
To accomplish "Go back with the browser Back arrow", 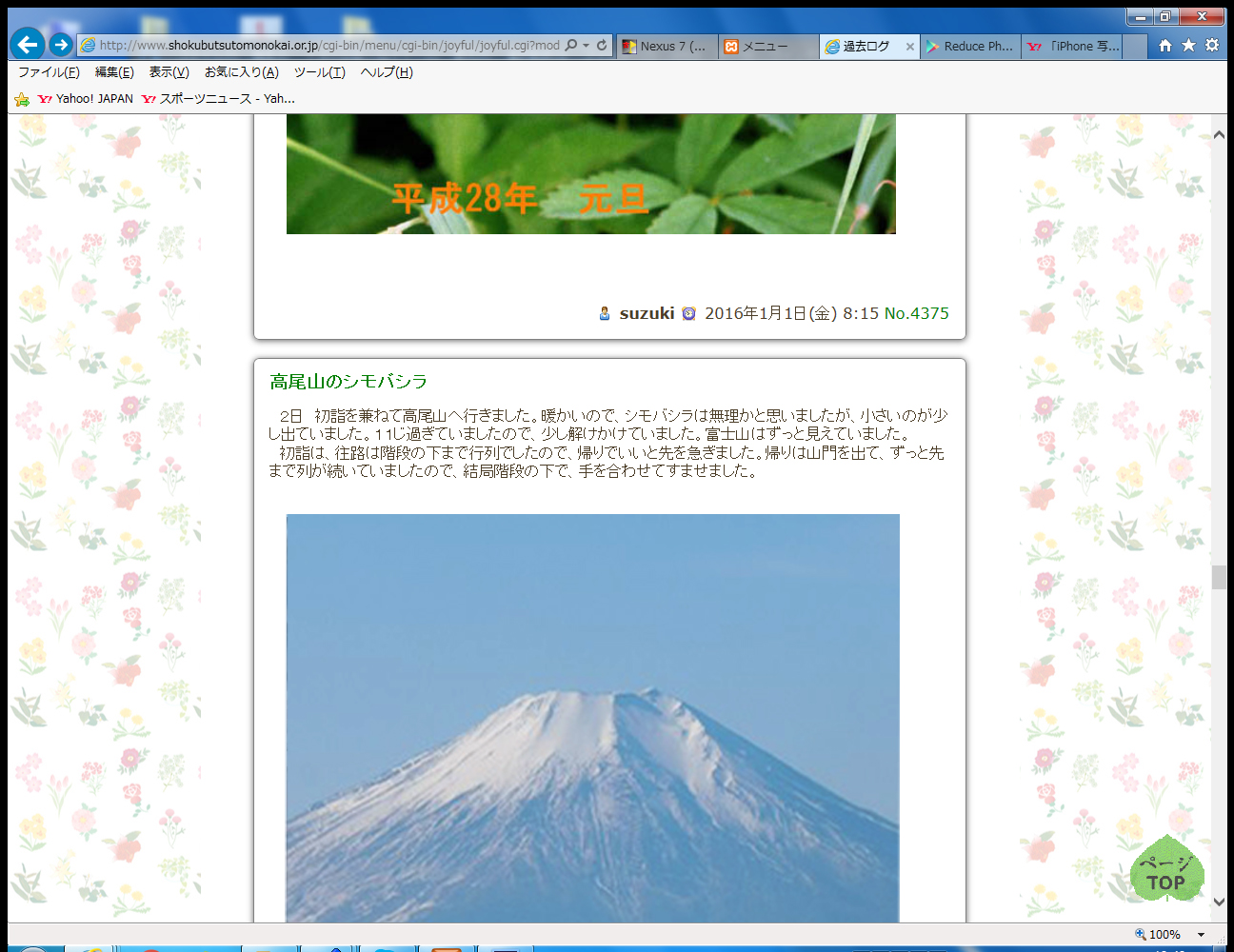I will point(28,44).
